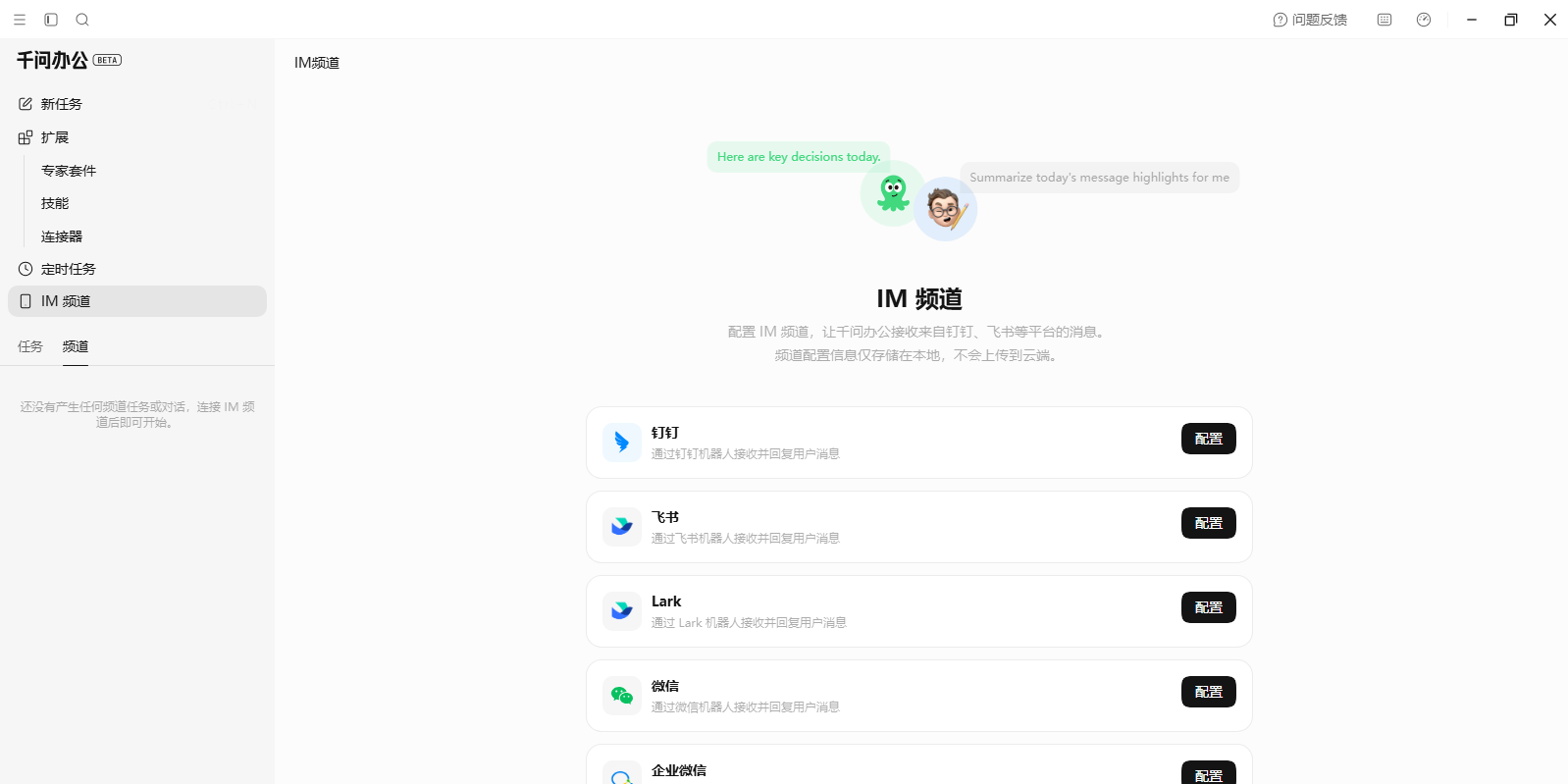The height and width of the screenshot is (784, 1568).
Task: Click the Lark card title
Action: (666, 601)
